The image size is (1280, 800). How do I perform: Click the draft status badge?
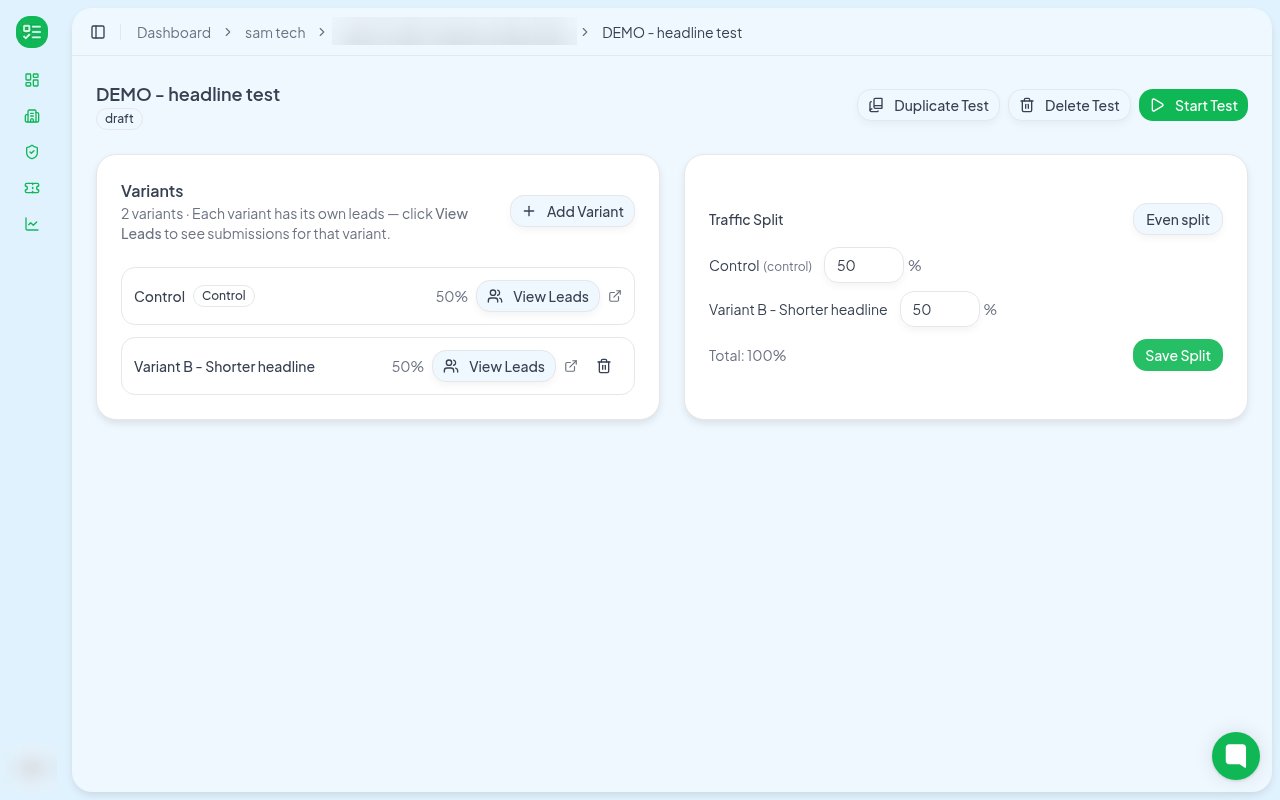tap(119, 118)
